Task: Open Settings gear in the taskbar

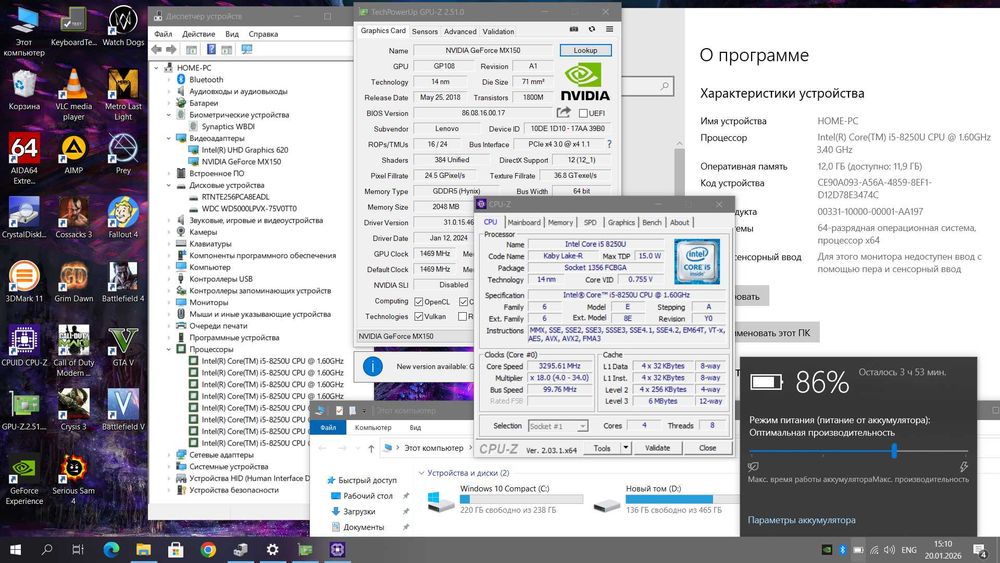Action: point(272,549)
